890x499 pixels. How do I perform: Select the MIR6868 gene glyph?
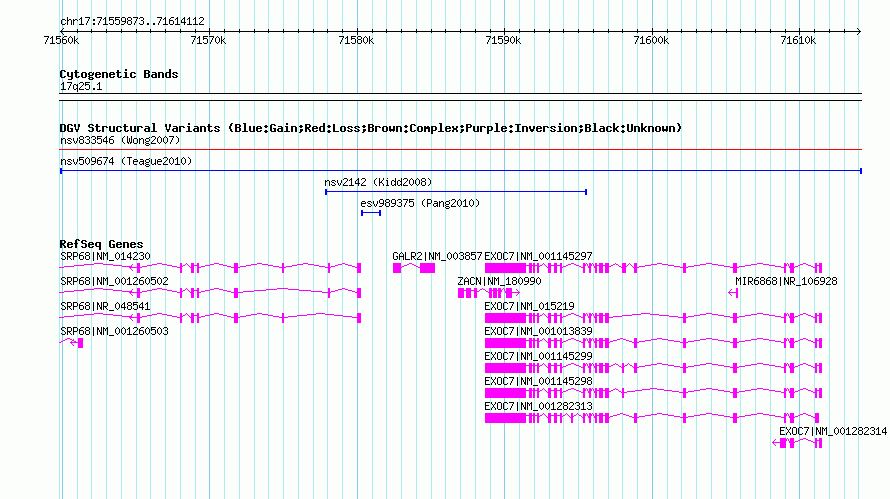(733, 293)
